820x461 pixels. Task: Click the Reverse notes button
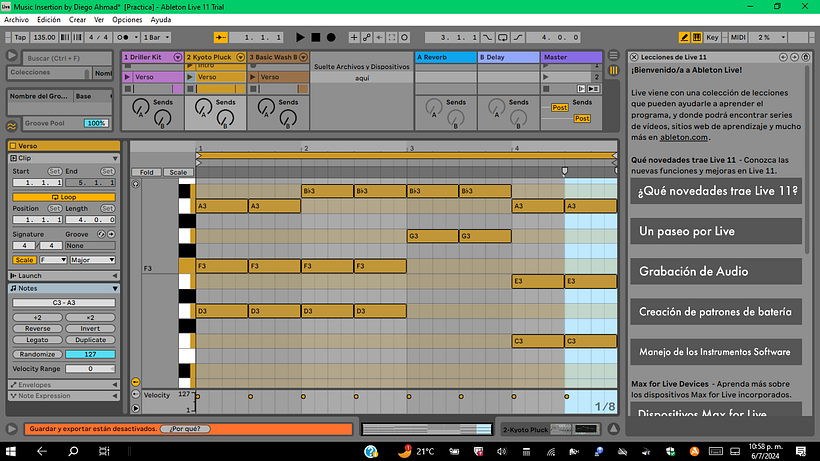38,329
